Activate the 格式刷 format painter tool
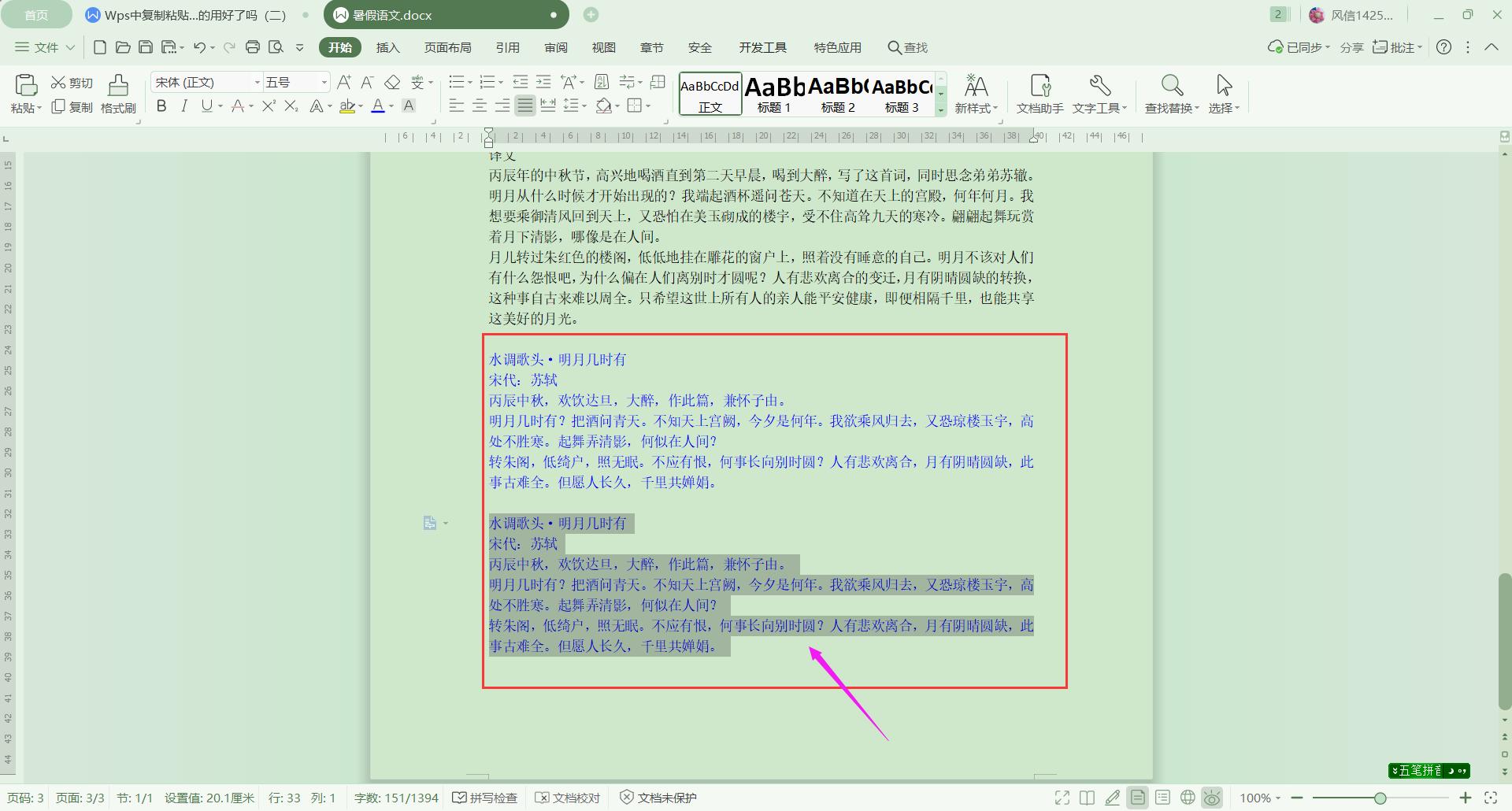1512x811 pixels. coord(117,93)
